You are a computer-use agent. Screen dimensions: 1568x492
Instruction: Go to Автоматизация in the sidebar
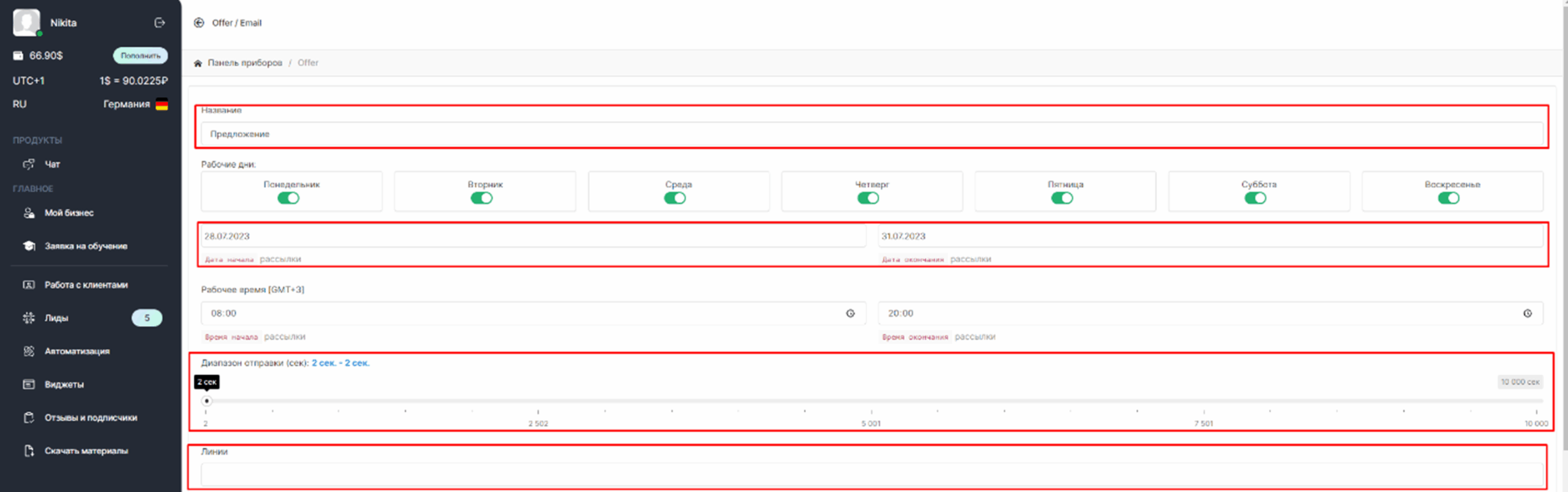(x=77, y=351)
